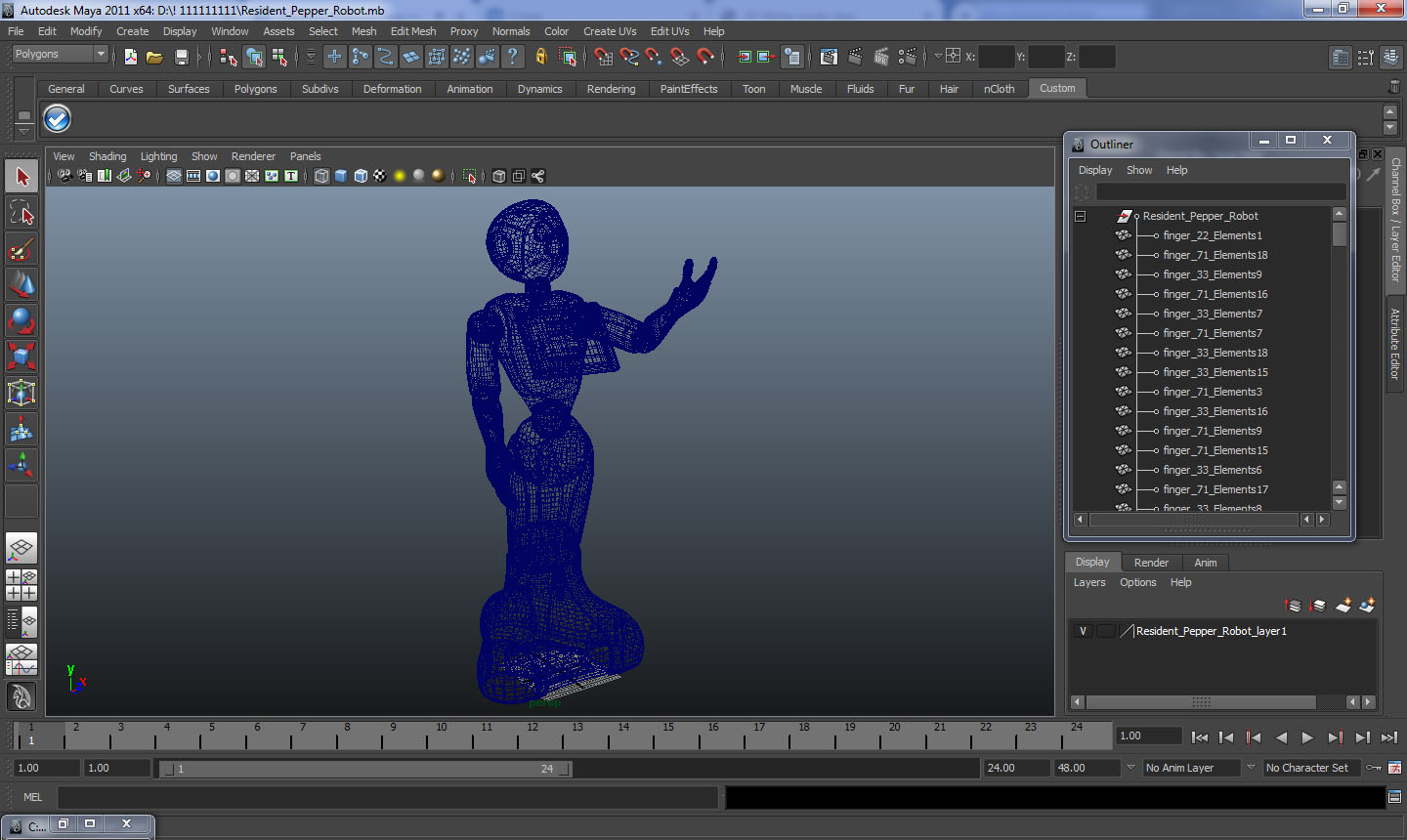Image resolution: width=1407 pixels, height=840 pixels.
Task: Select the Soft Modification tool
Action: 21,429
